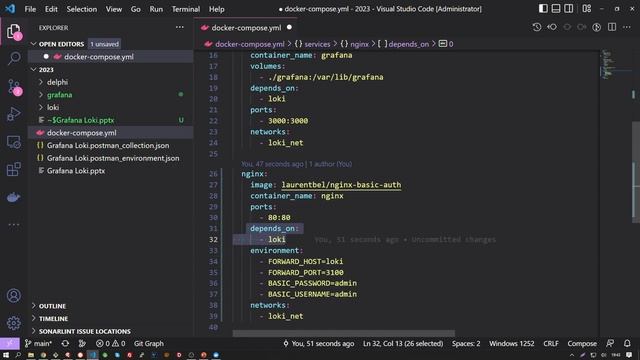The height and width of the screenshot is (360, 640).
Task: Open the Manage gear icon
Action: 13,323
